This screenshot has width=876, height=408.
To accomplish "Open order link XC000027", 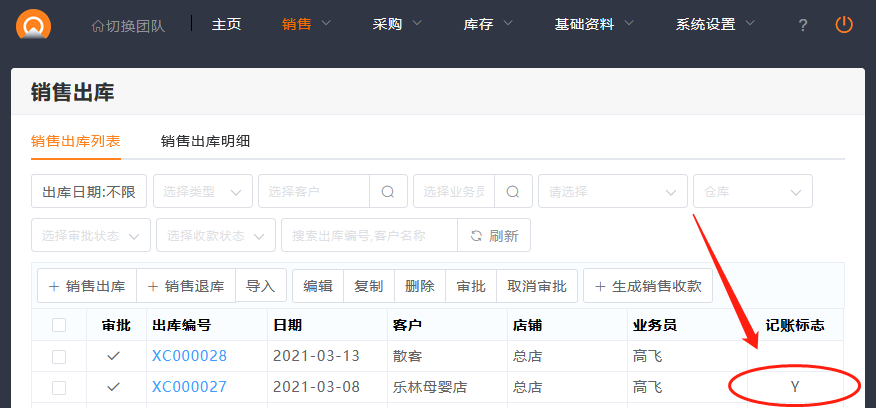I will point(189,387).
